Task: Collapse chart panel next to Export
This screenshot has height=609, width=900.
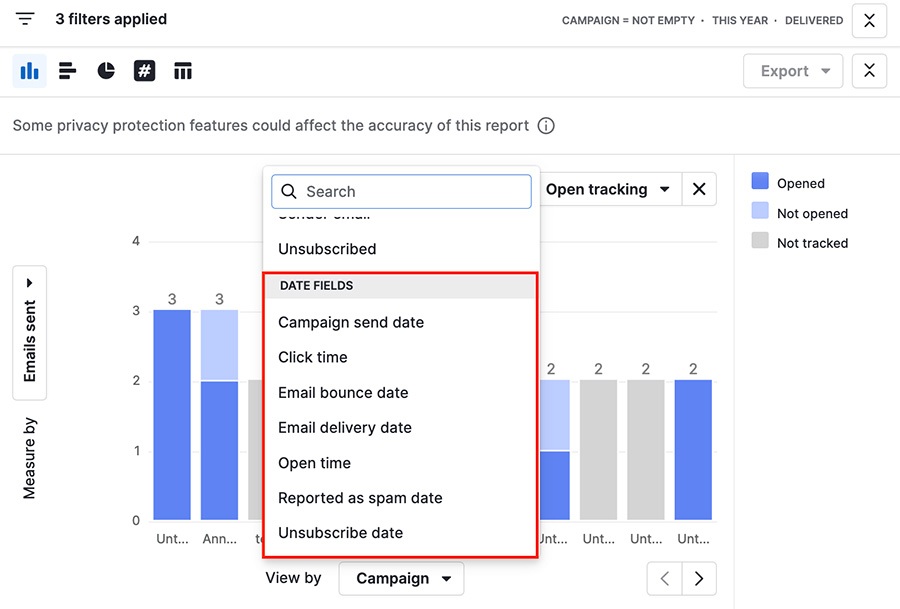Action: point(869,71)
